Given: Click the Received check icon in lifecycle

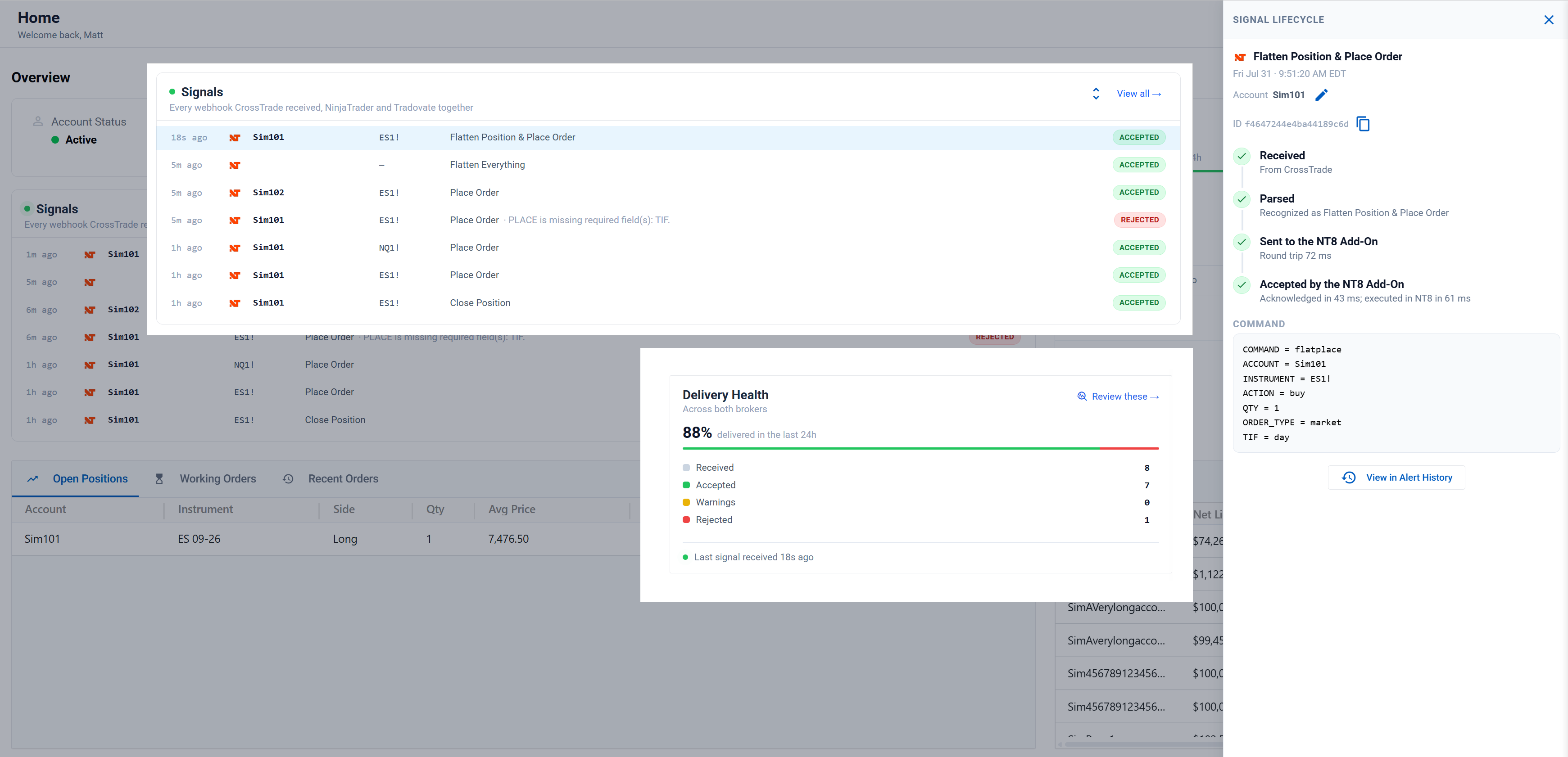Looking at the screenshot, I should [1242, 156].
